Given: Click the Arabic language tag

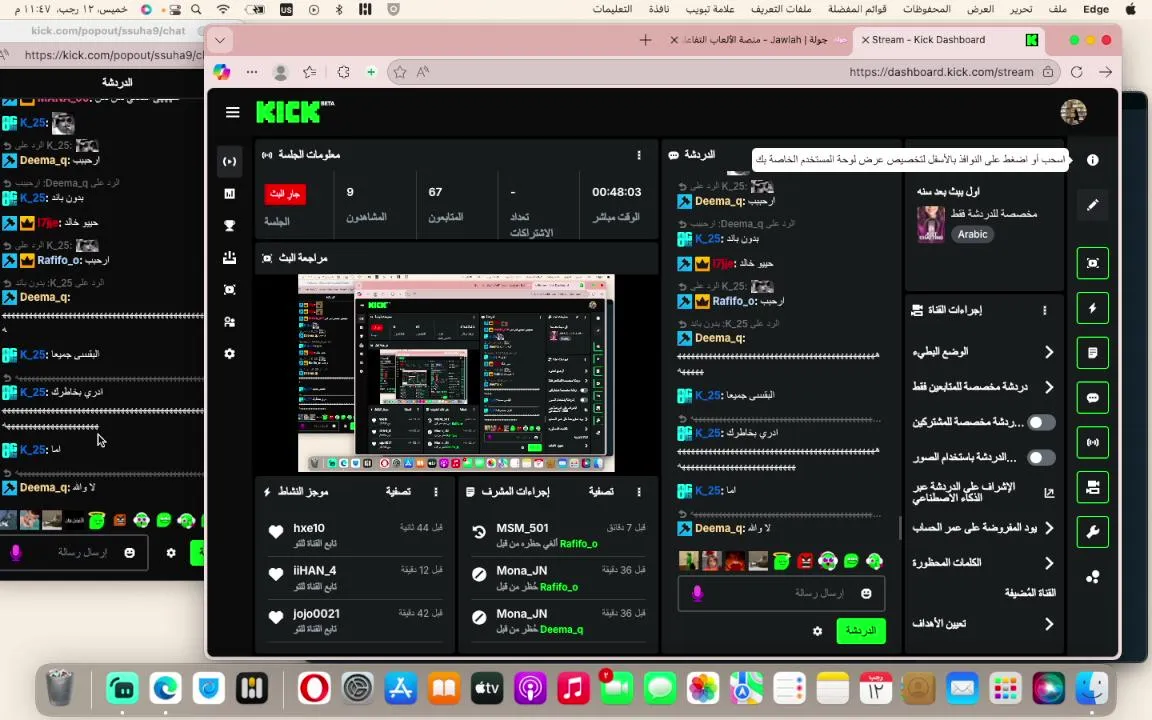Looking at the screenshot, I should pyautogui.click(x=972, y=234).
